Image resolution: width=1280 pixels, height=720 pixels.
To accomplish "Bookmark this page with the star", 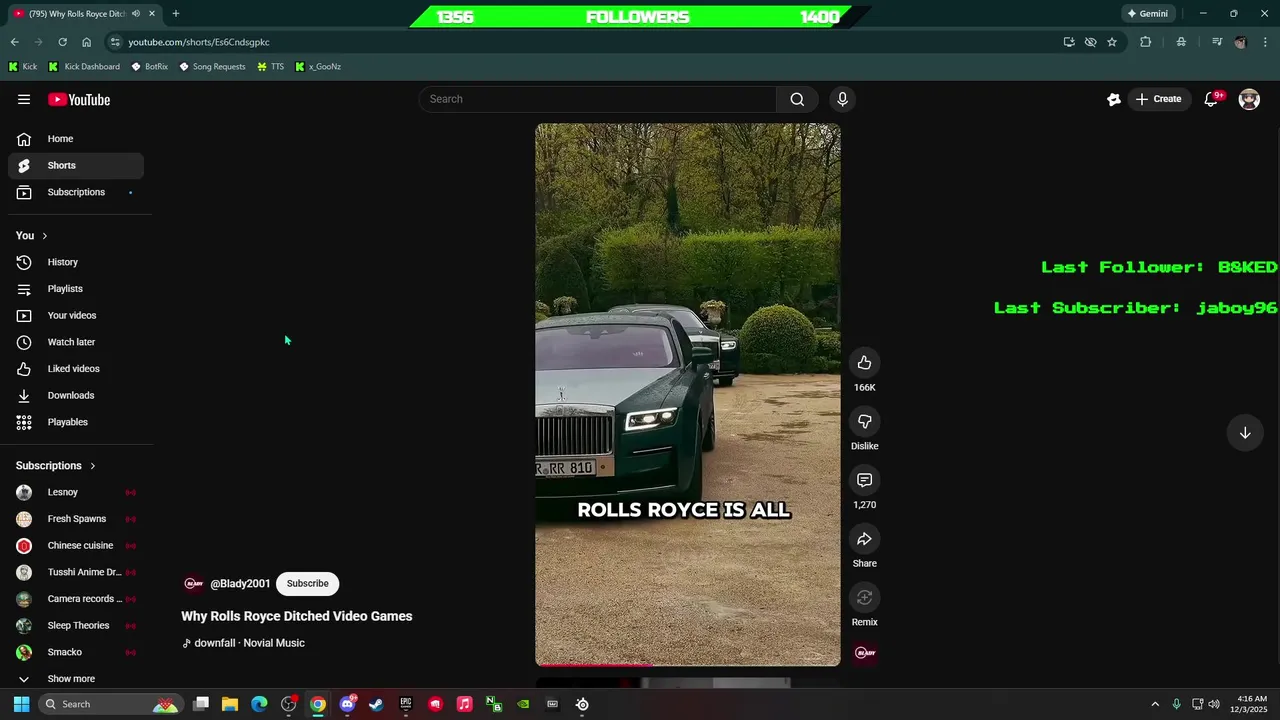I will coord(1112,42).
